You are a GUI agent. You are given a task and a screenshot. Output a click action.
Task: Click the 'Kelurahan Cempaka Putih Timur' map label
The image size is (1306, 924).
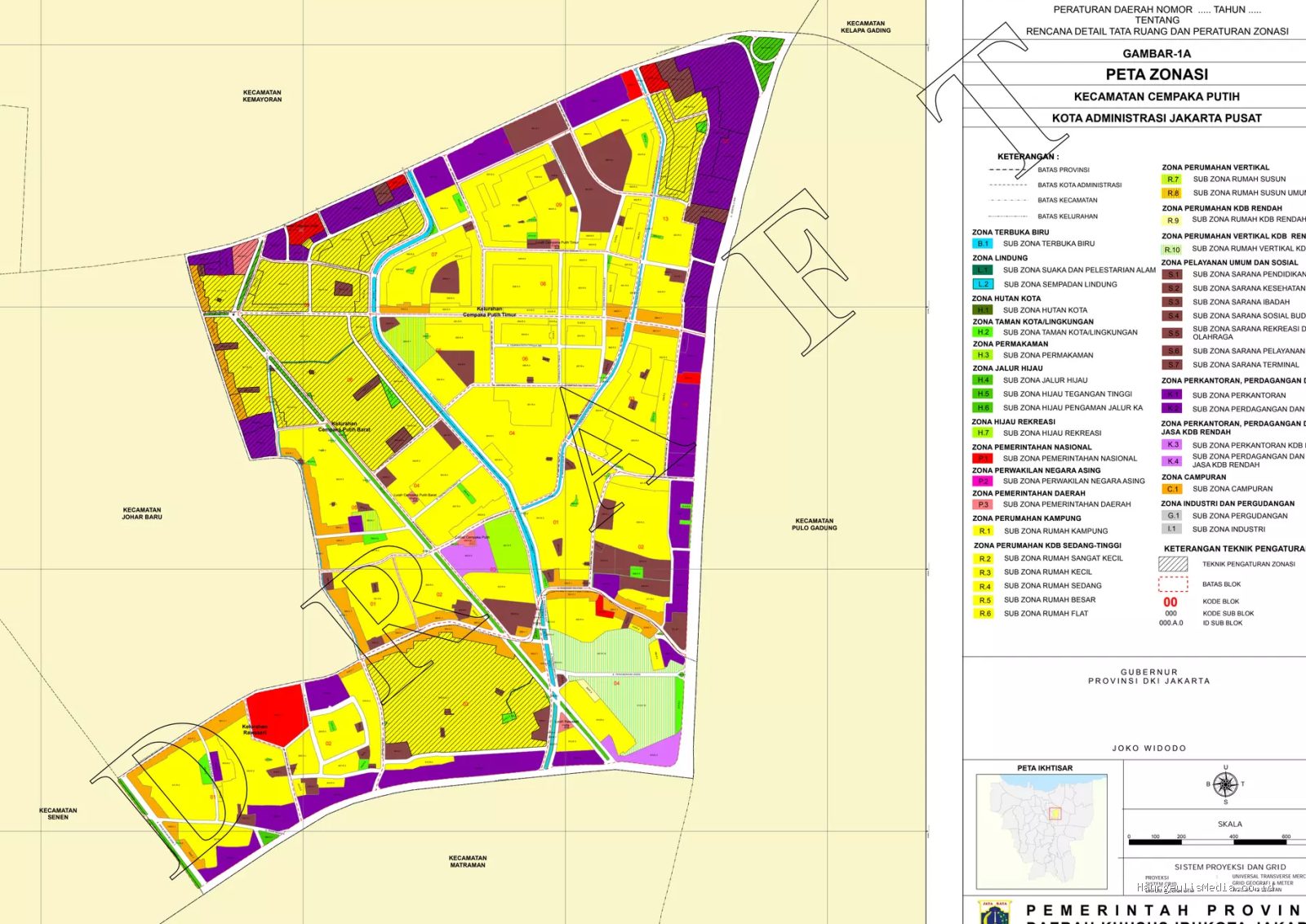coord(490,312)
